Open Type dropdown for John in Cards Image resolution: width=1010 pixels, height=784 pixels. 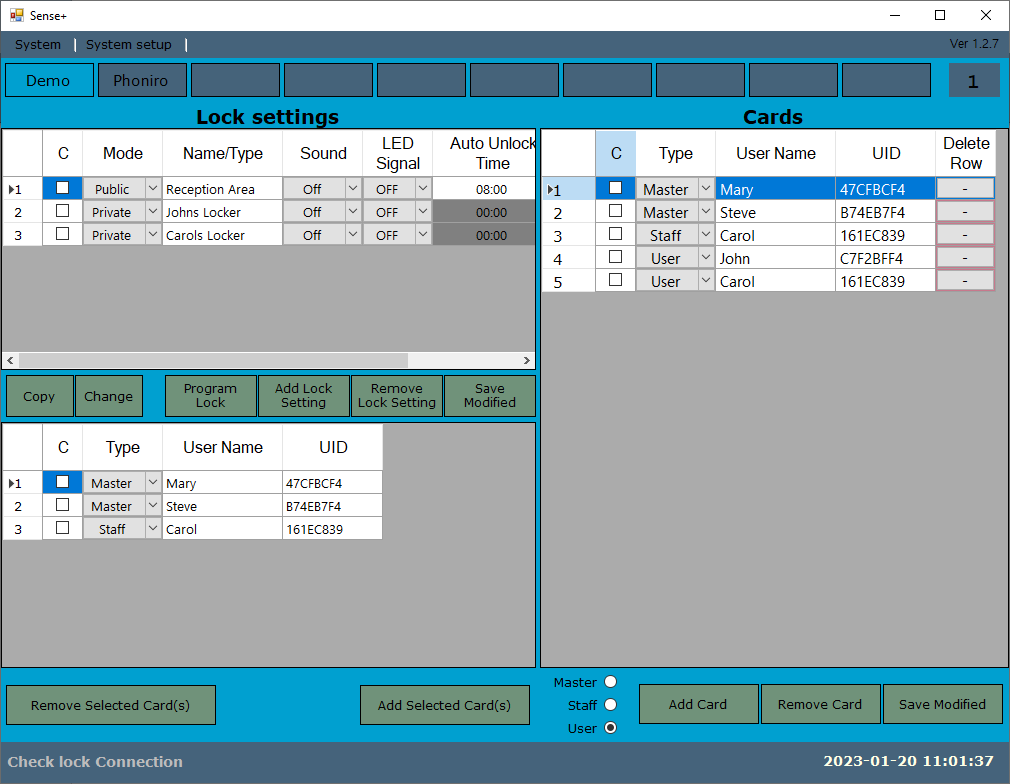click(x=705, y=258)
